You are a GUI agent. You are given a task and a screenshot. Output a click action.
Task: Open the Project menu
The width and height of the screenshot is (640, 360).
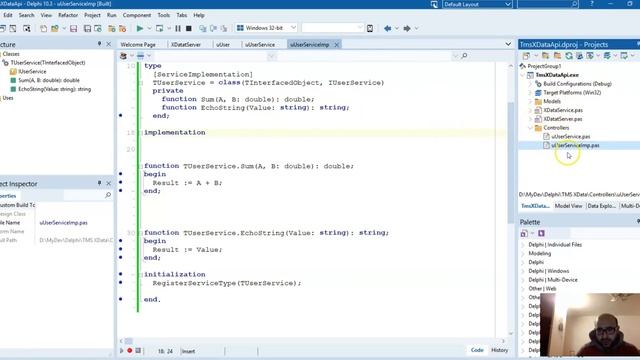pos(92,15)
